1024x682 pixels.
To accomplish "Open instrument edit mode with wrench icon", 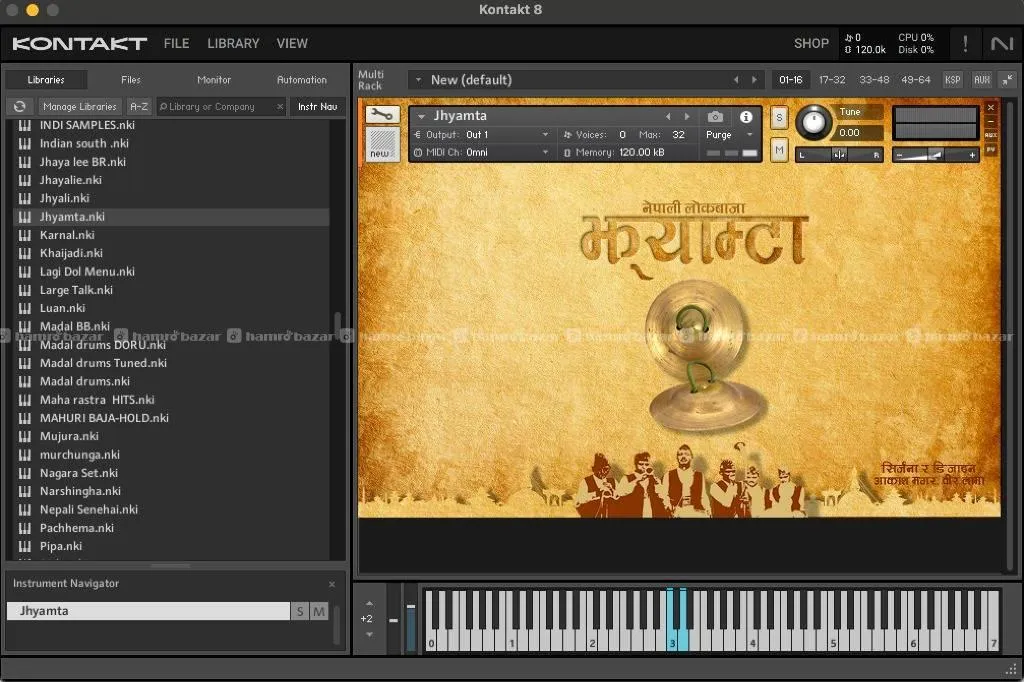I will pyautogui.click(x=382, y=115).
